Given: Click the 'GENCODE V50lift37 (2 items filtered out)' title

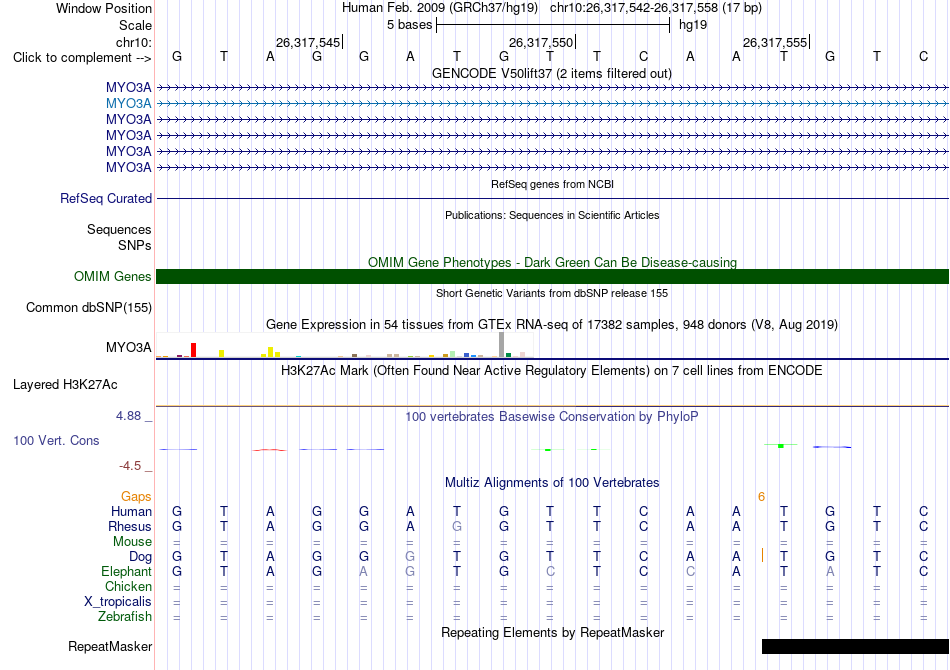Looking at the screenshot, I should click(552, 74).
